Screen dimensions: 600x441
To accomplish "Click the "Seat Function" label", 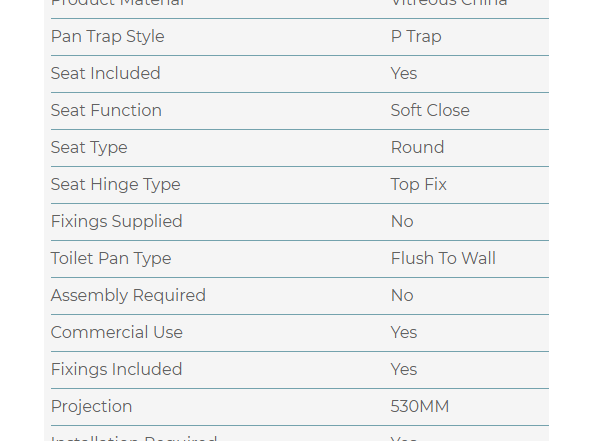I will click(106, 111).
